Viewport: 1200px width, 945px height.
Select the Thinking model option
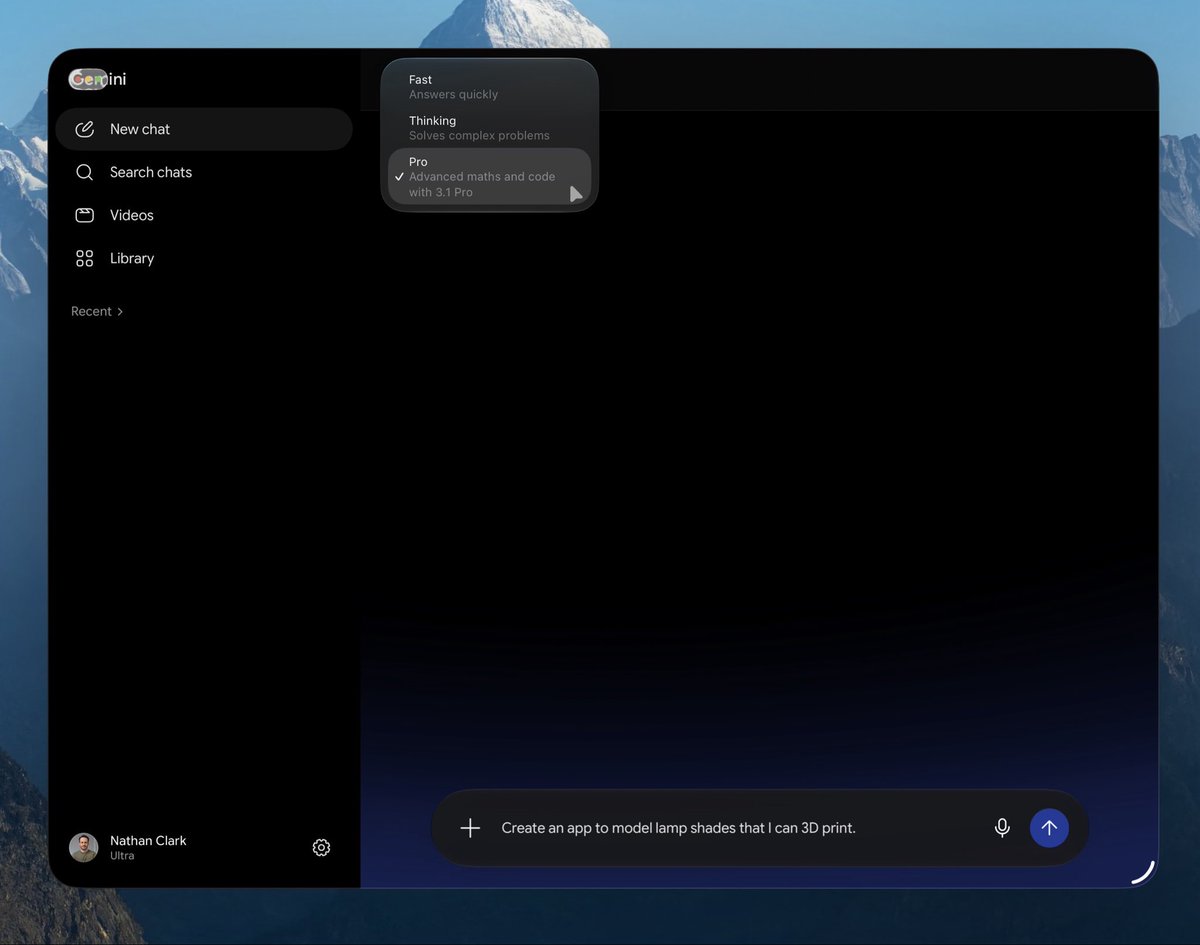pyautogui.click(x=490, y=127)
